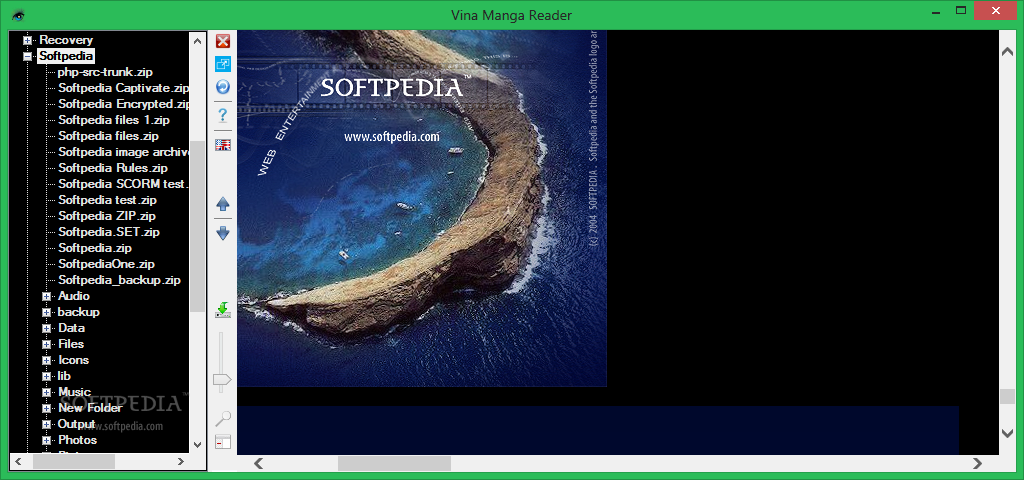
Task: Select Softpedia.SET.zip
Action: [109, 232]
